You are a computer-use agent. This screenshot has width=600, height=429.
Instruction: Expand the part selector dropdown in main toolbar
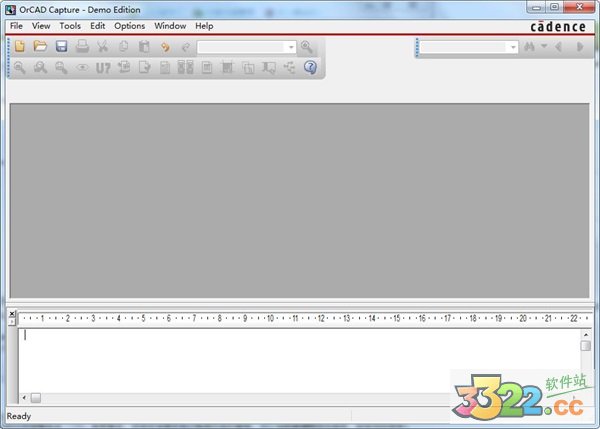(291, 47)
